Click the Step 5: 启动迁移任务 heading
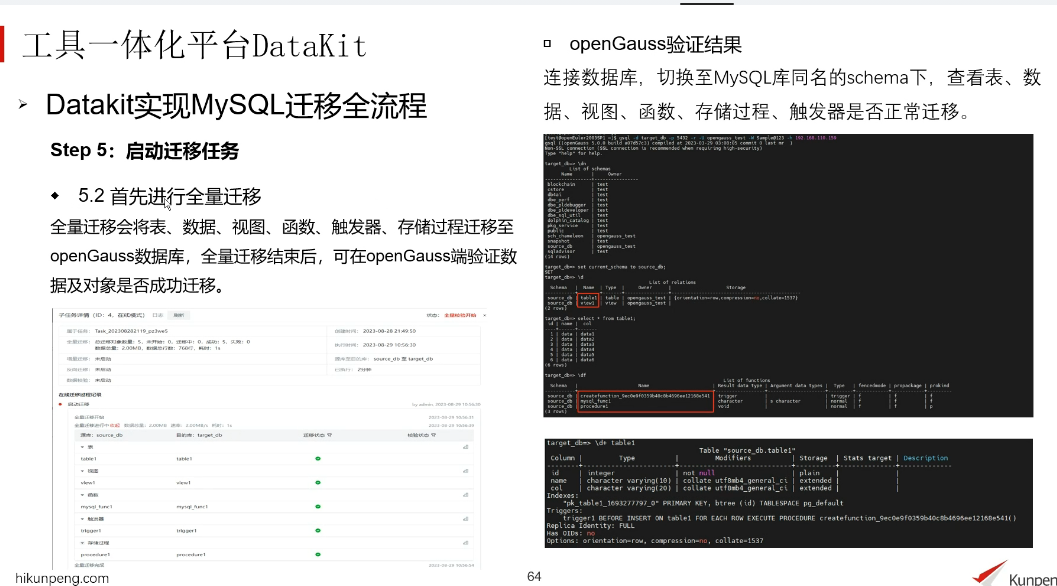This screenshot has width=1057, height=586. [x=144, y=150]
